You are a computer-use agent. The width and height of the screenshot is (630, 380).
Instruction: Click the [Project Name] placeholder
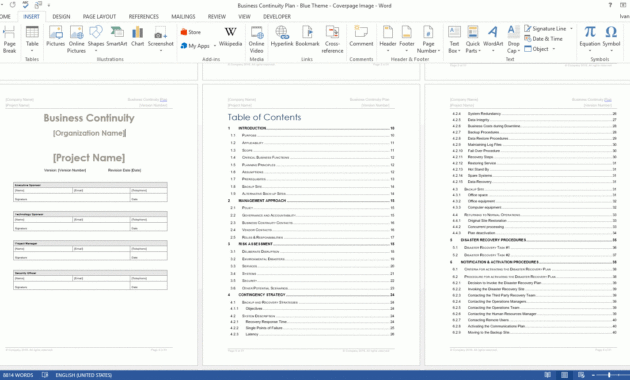coord(89,157)
